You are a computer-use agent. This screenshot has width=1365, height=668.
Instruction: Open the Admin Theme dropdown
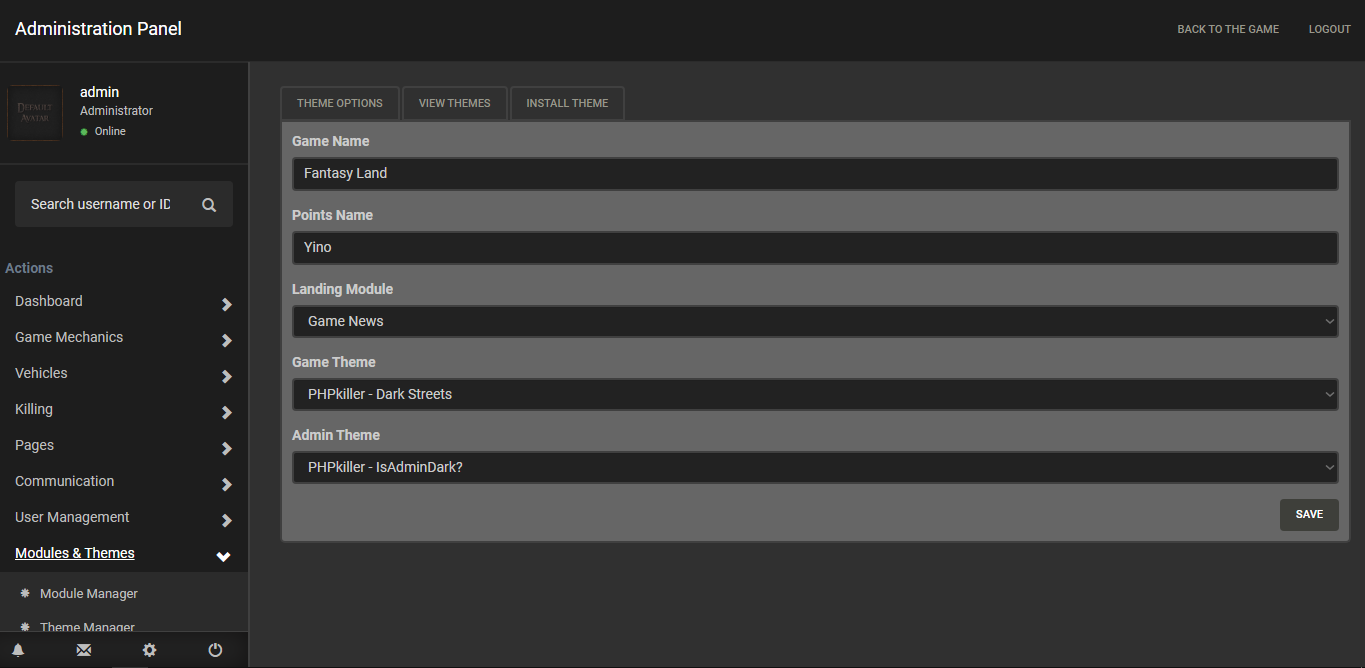pos(814,467)
